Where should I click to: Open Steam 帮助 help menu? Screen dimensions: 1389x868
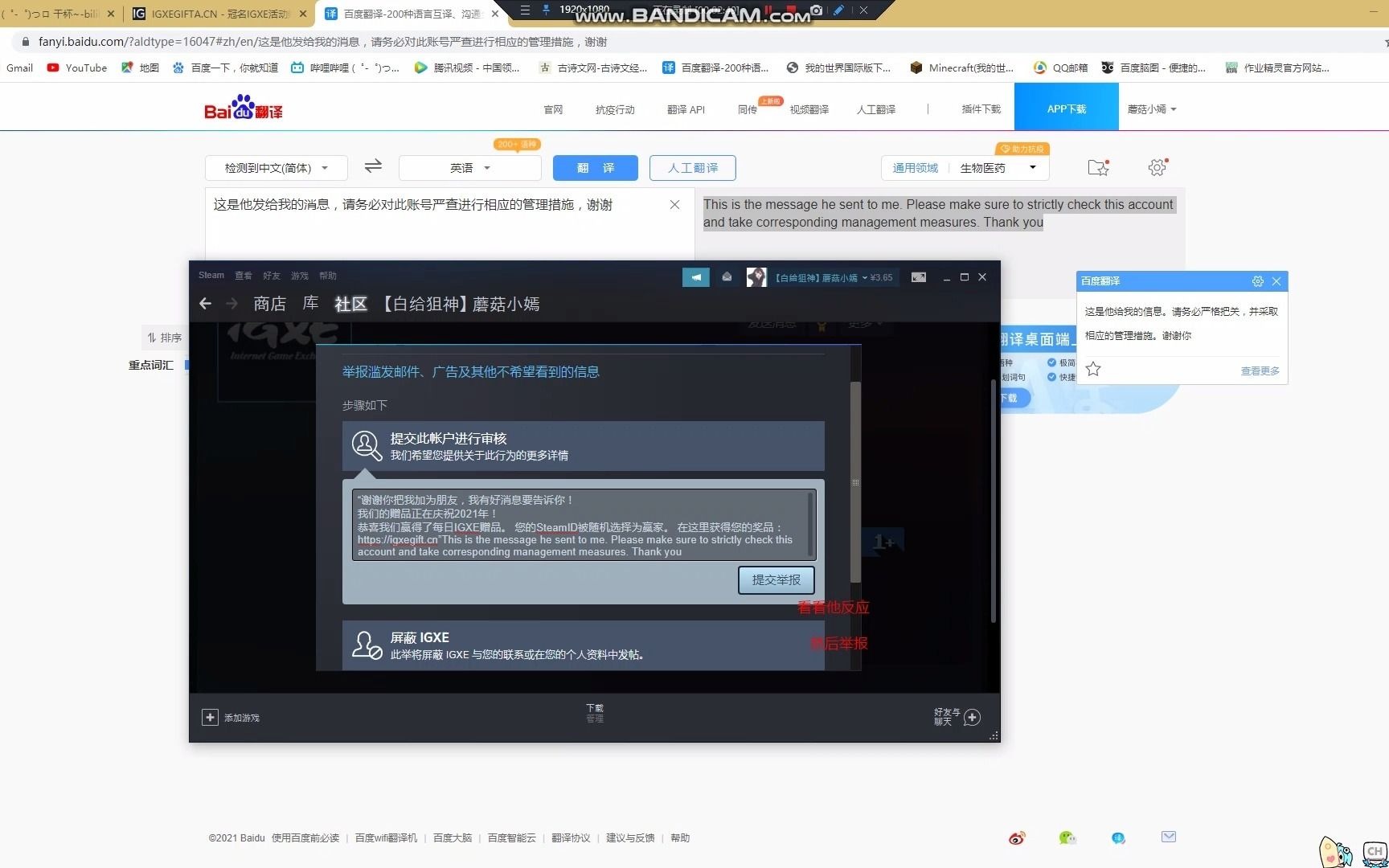tap(328, 276)
